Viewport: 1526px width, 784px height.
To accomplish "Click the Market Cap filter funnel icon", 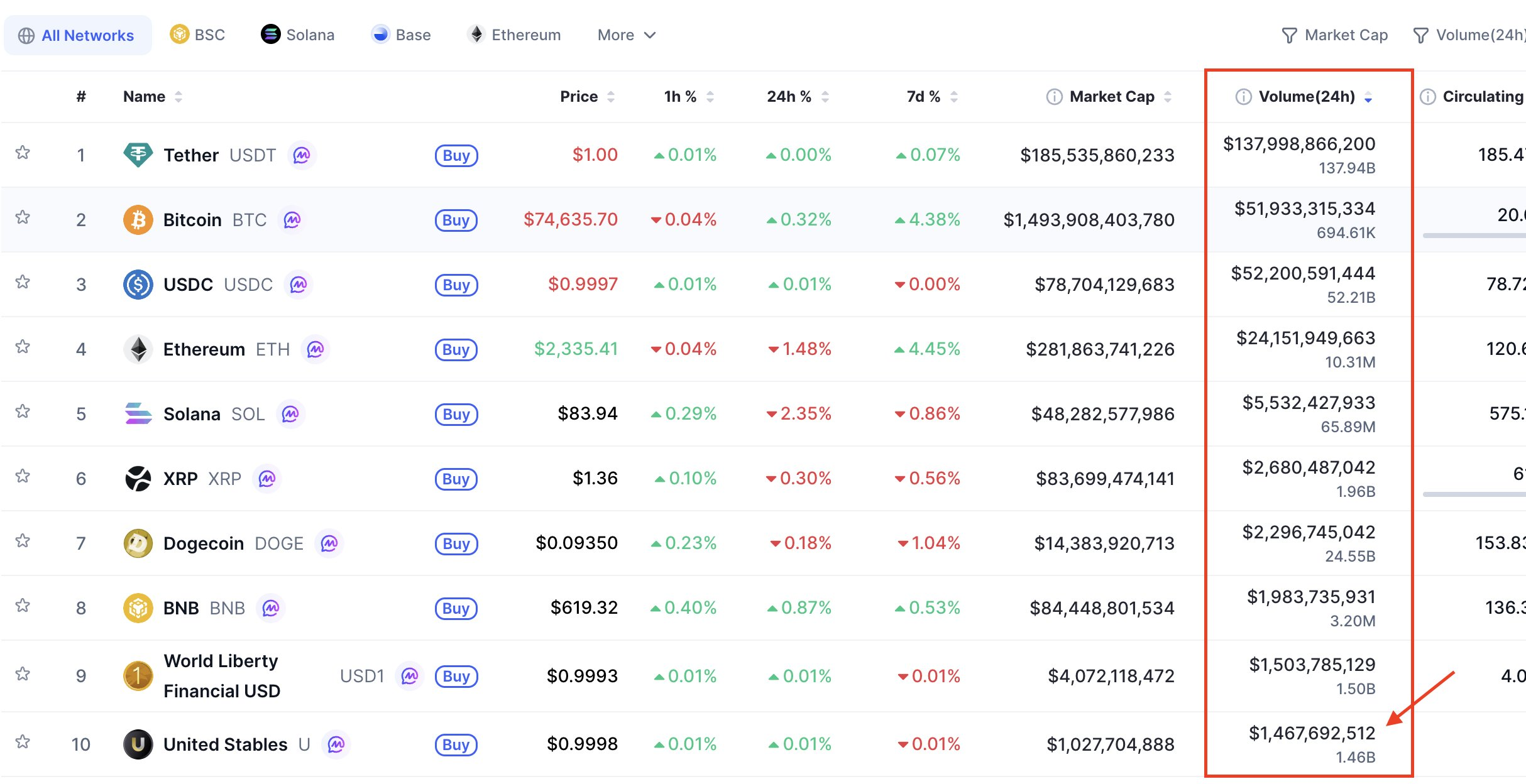I will pyautogui.click(x=1289, y=36).
